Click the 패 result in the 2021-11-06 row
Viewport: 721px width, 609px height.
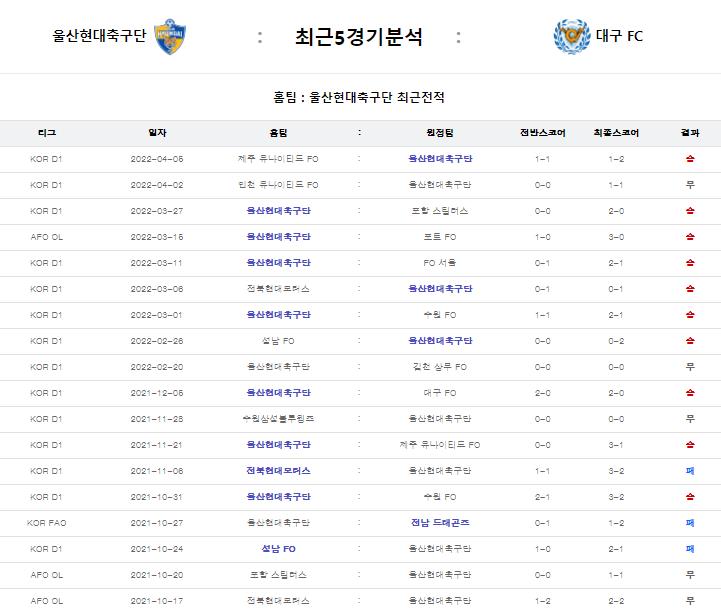(x=690, y=471)
